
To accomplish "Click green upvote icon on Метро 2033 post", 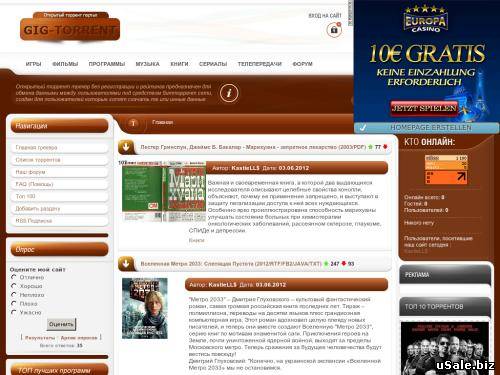I will click(326, 264).
